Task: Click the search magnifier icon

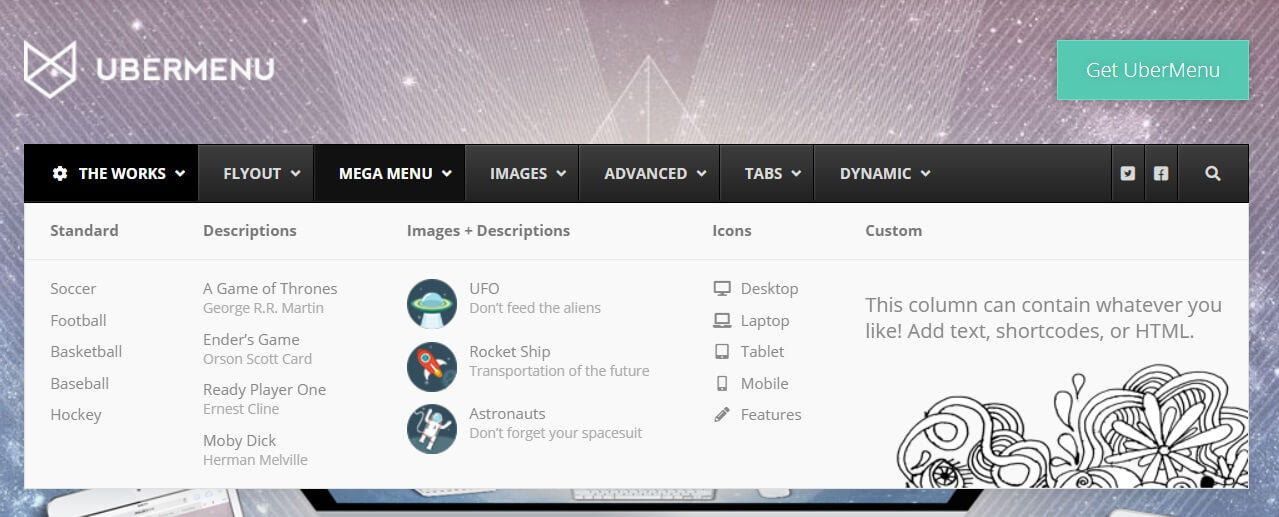Action: coord(1213,173)
